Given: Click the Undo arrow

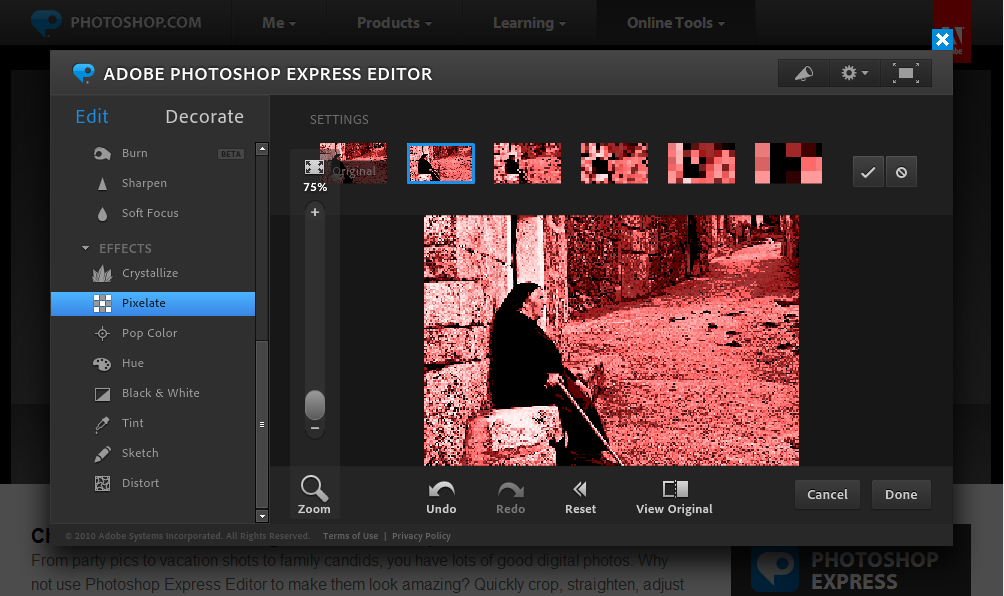Looking at the screenshot, I should click(441, 490).
